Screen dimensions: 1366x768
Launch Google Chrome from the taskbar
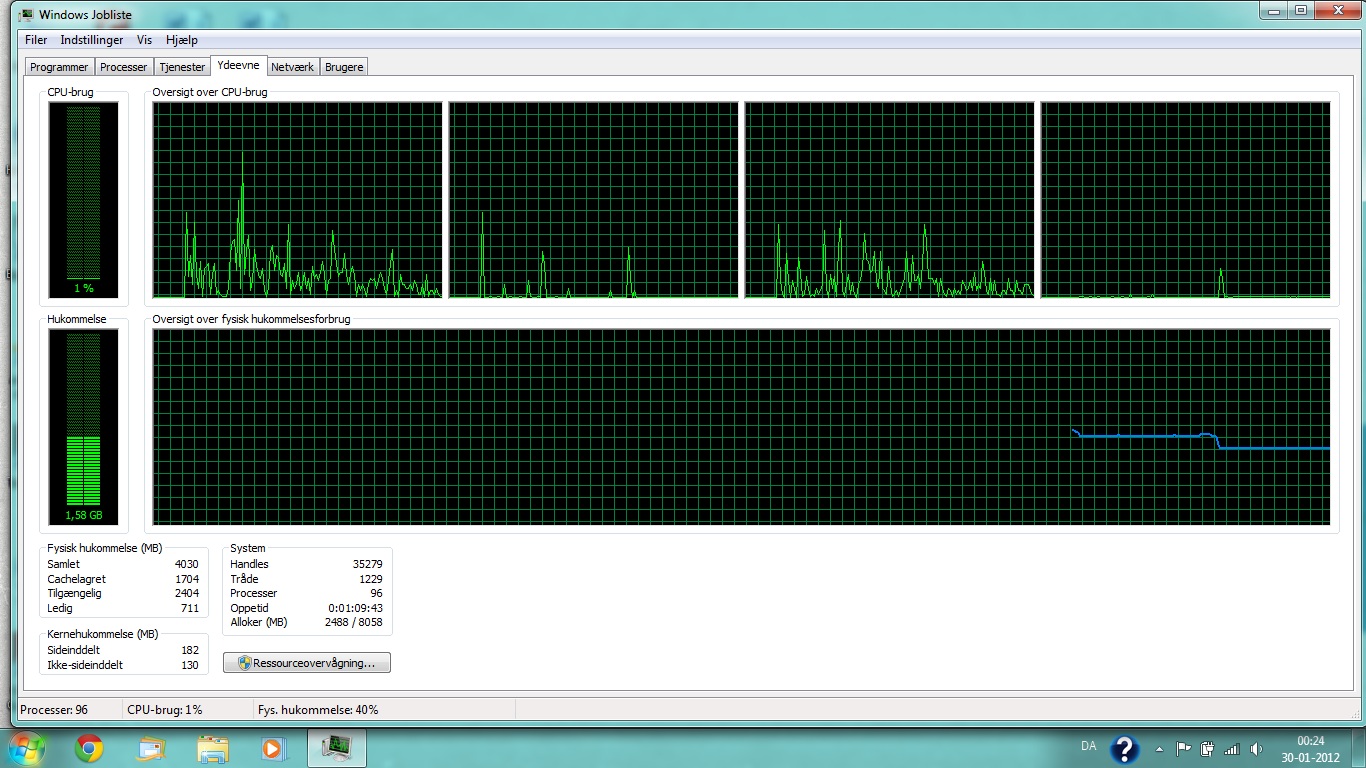click(x=89, y=748)
